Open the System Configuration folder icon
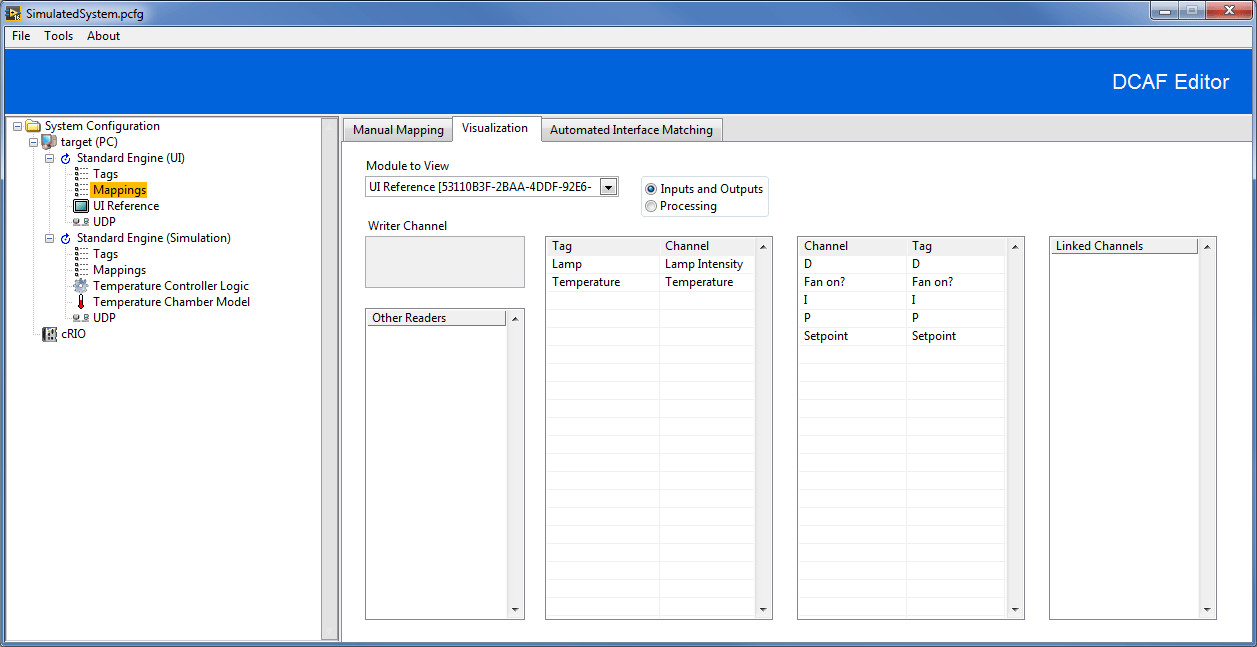 point(33,125)
